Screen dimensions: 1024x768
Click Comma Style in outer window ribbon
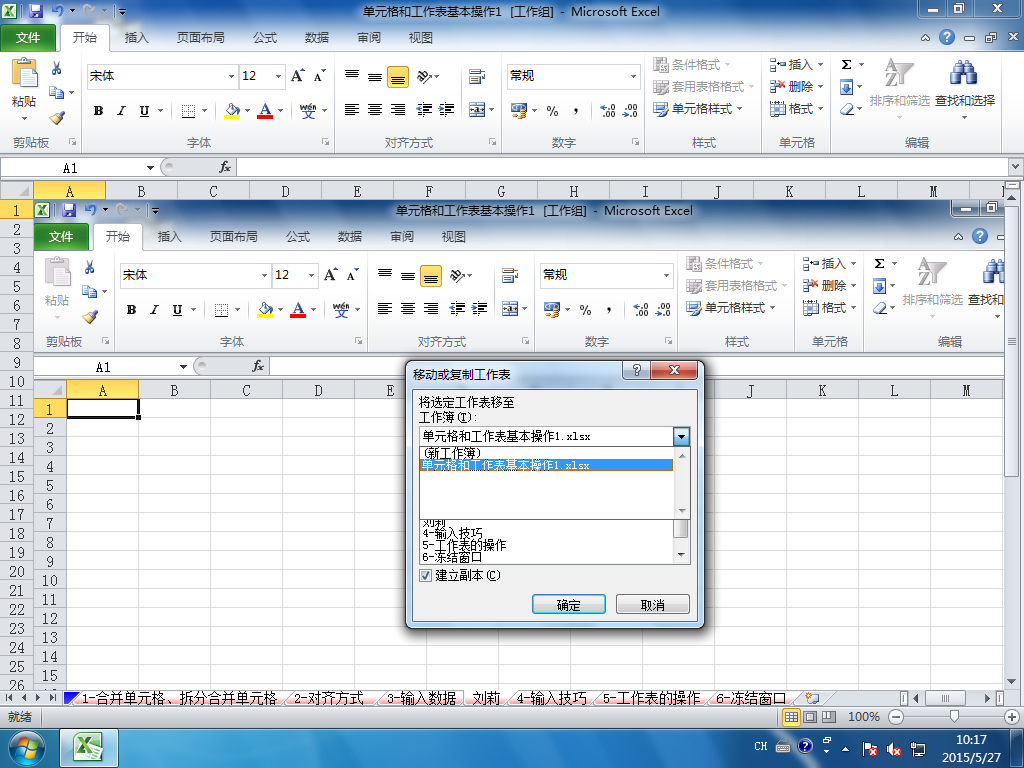575,110
